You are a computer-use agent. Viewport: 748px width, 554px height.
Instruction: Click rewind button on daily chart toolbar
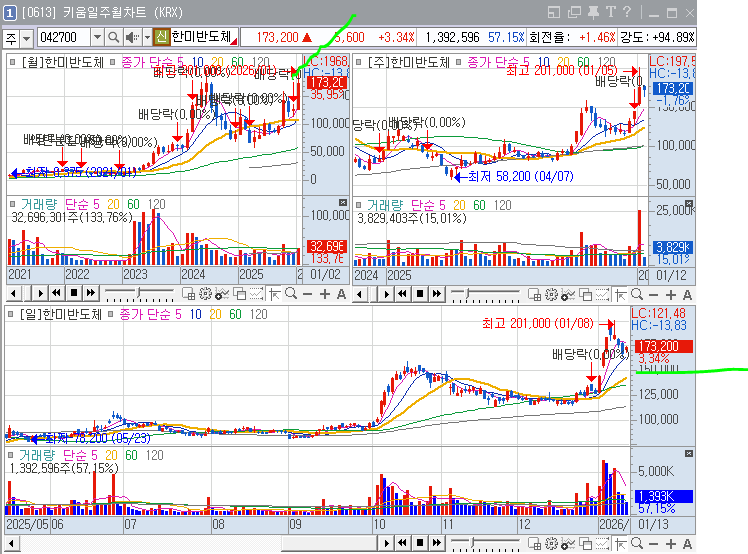[x=403, y=543]
